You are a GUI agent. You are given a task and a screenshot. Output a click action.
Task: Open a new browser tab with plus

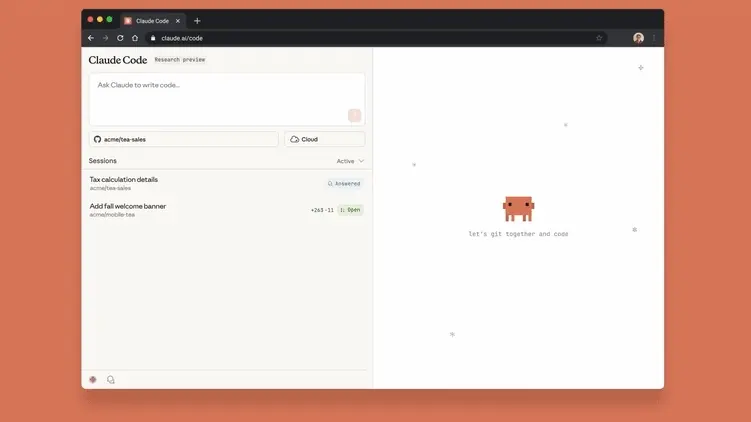point(197,21)
